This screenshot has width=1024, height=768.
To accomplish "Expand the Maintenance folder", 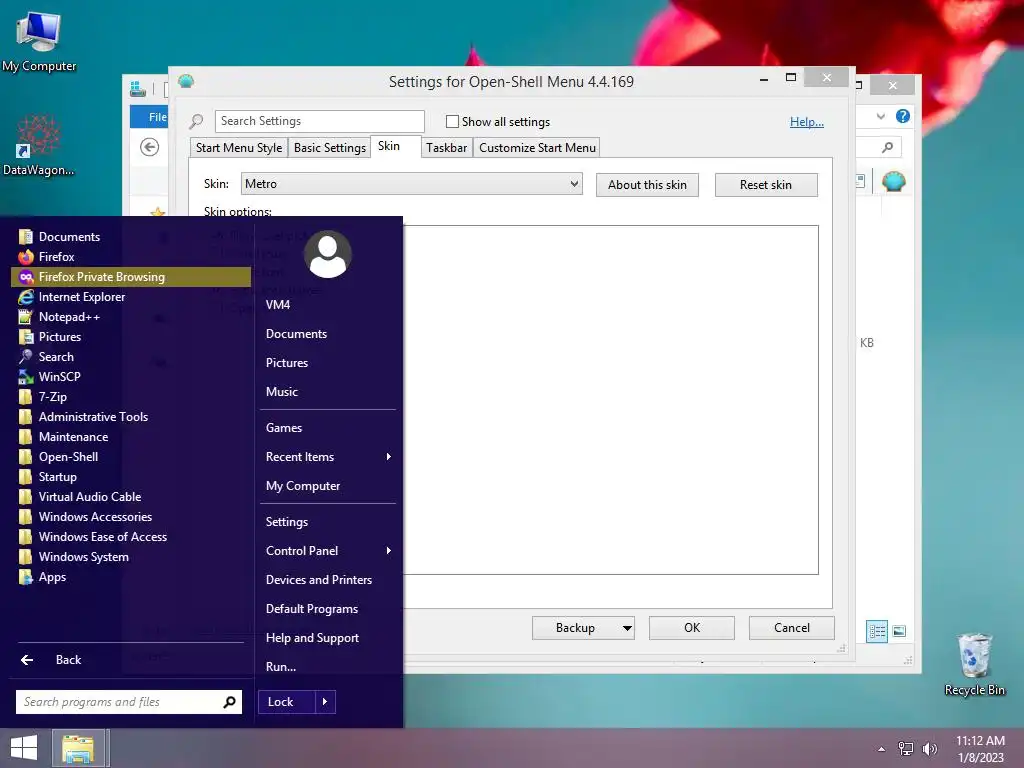I will 131,437.
